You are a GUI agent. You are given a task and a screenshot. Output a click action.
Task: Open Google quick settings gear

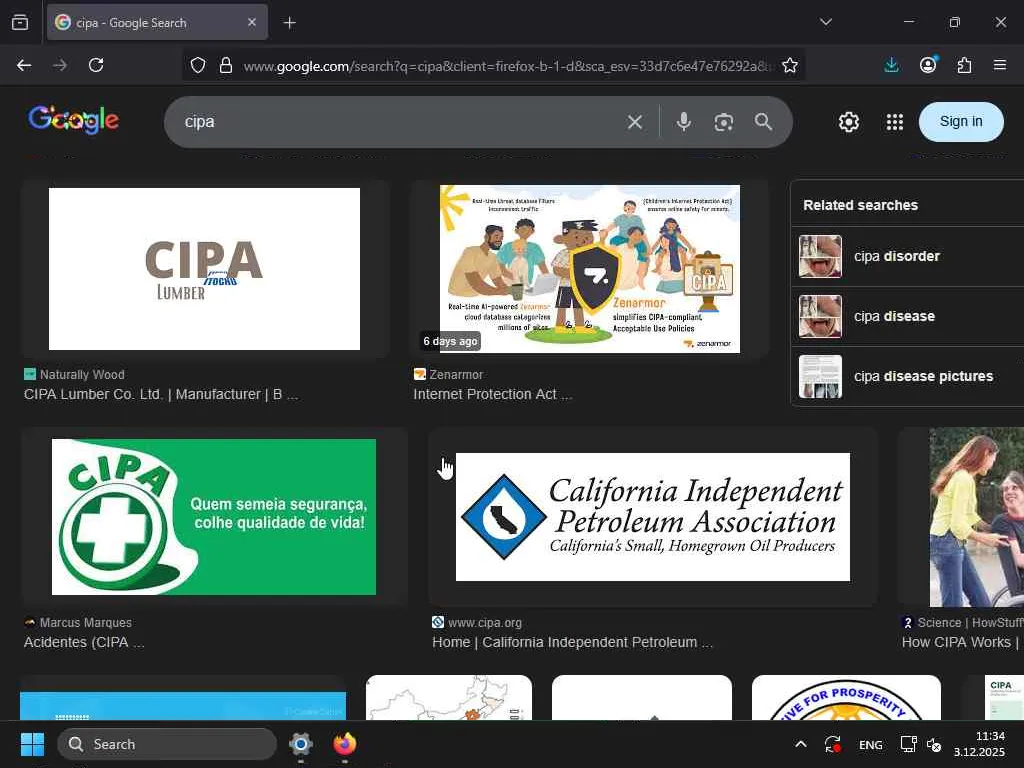848,122
